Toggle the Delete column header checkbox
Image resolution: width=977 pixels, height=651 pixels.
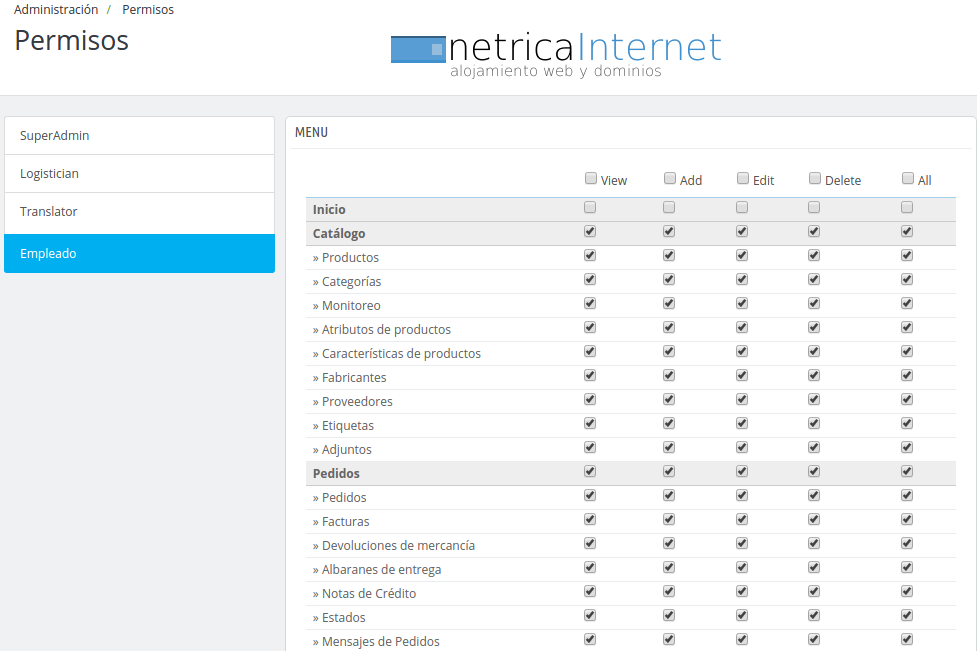tap(815, 179)
